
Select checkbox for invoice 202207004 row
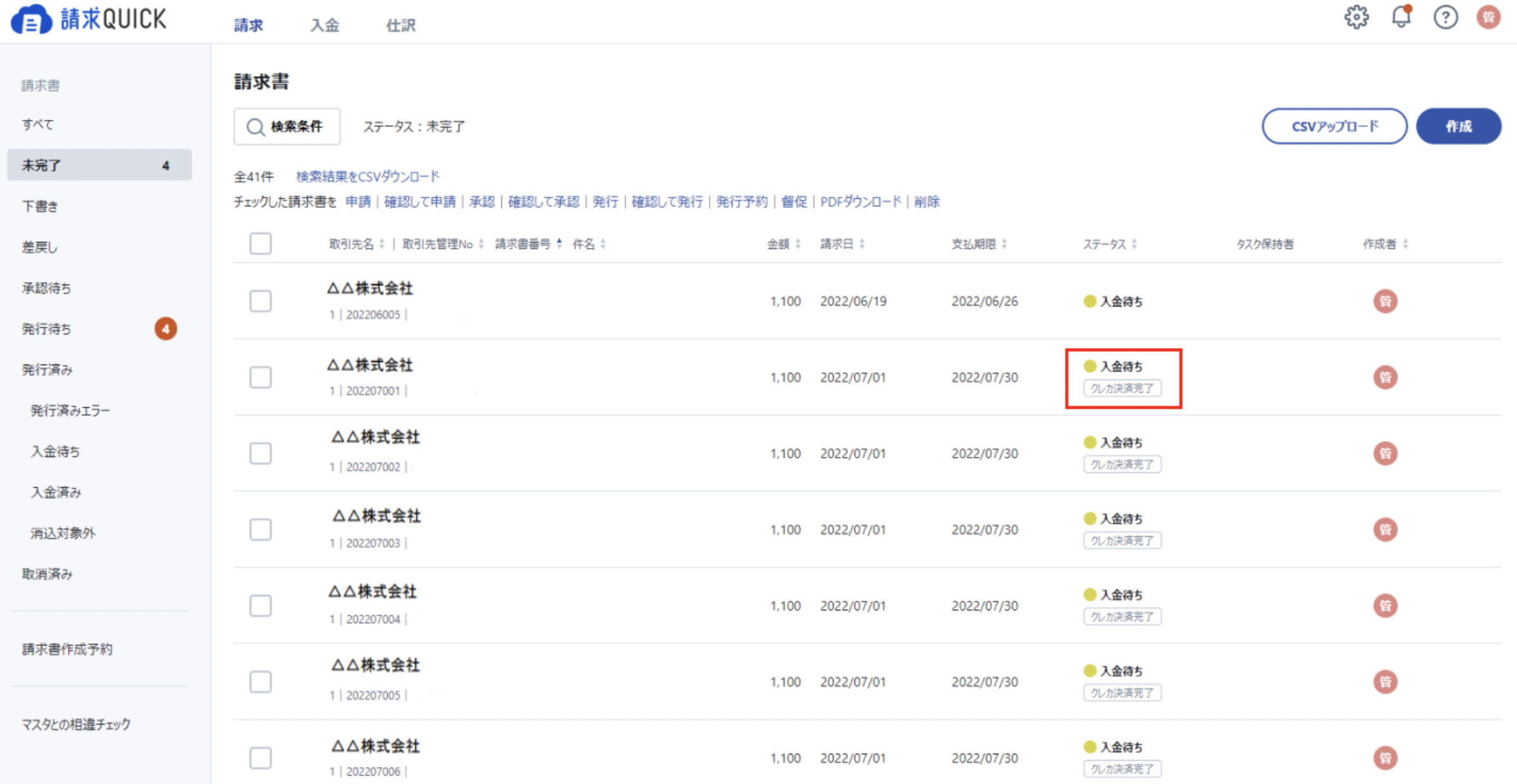coord(261,606)
